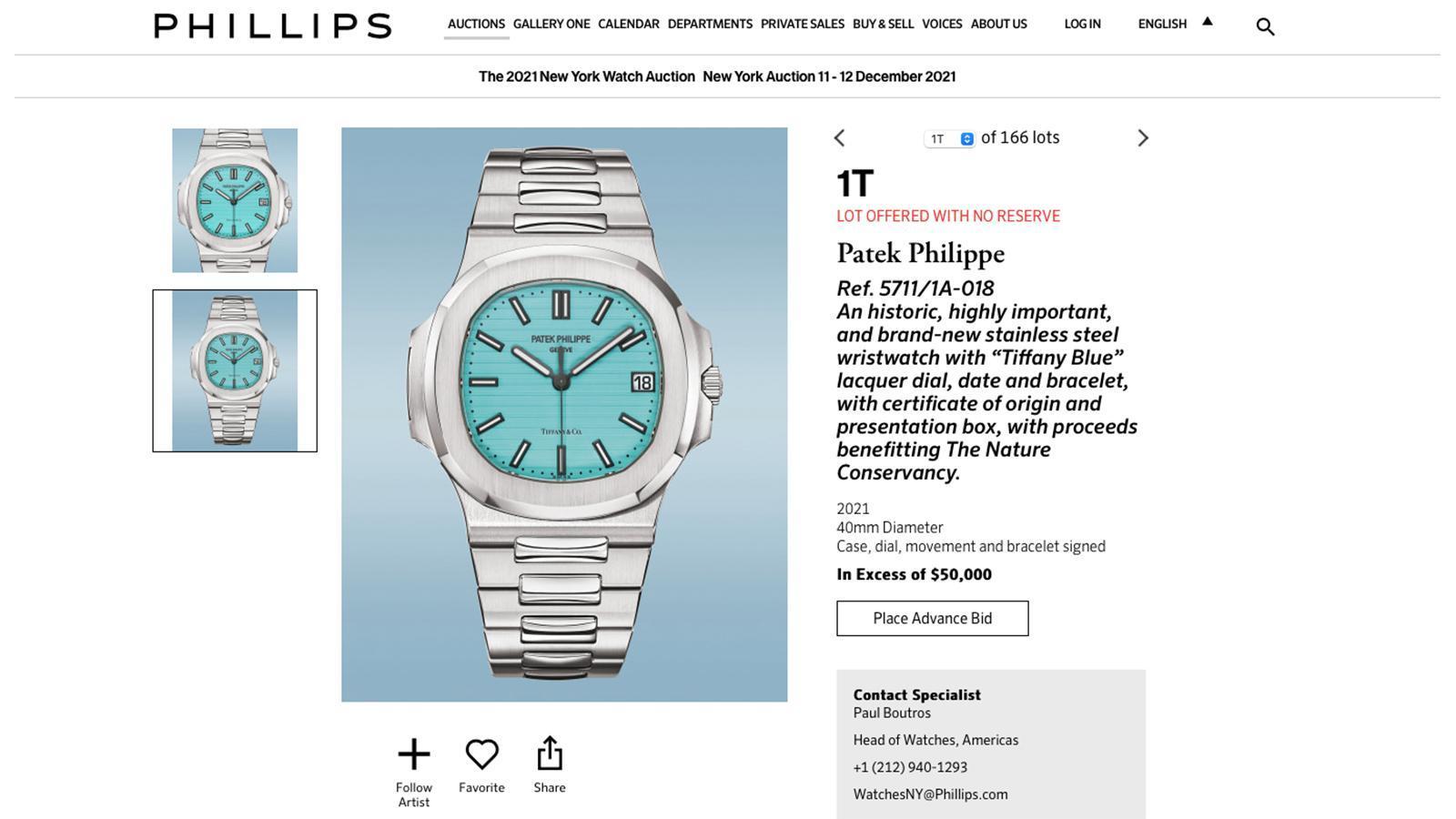The height and width of the screenshot is (819, 1456).
Task: Select Calendar in navigation bar
Action: [x=628, y=24]
